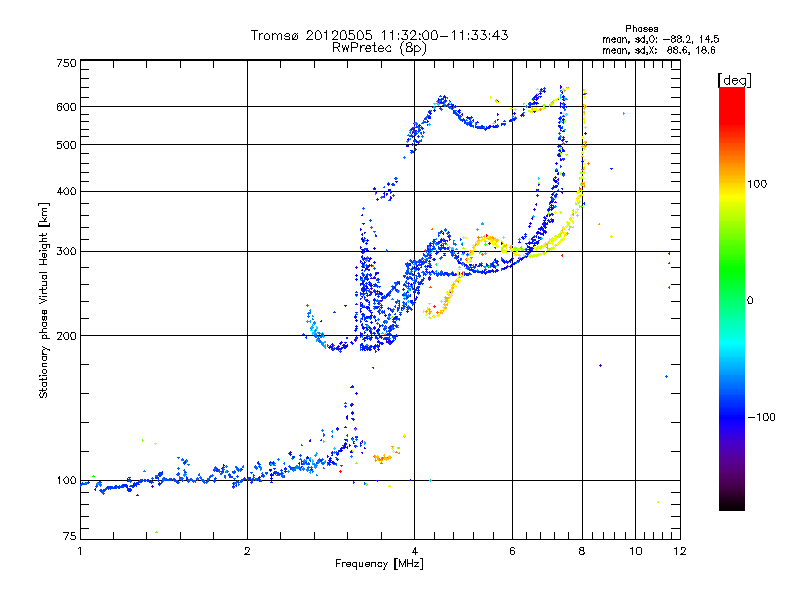Screen dimensions: 800x600
Task: Click the y-axis tick label '200'
Action: pos(67,336)
